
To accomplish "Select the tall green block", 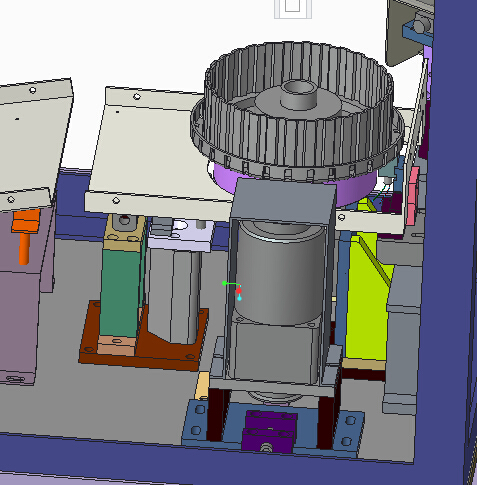I will pos(120,293).
